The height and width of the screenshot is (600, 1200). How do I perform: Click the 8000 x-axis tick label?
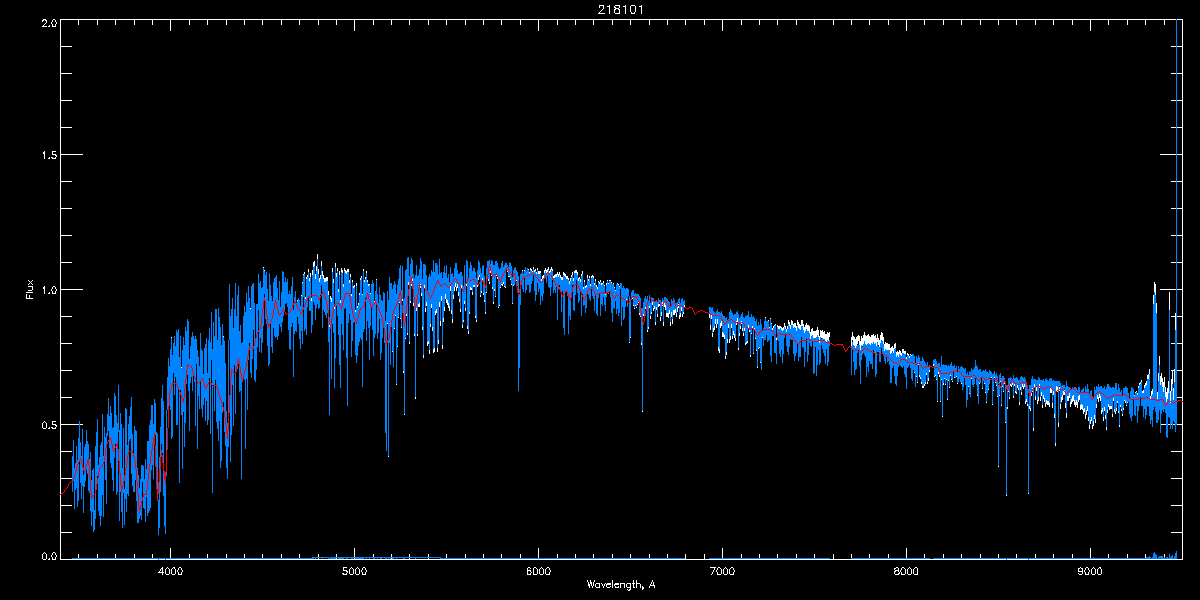[x=906, y=572]
